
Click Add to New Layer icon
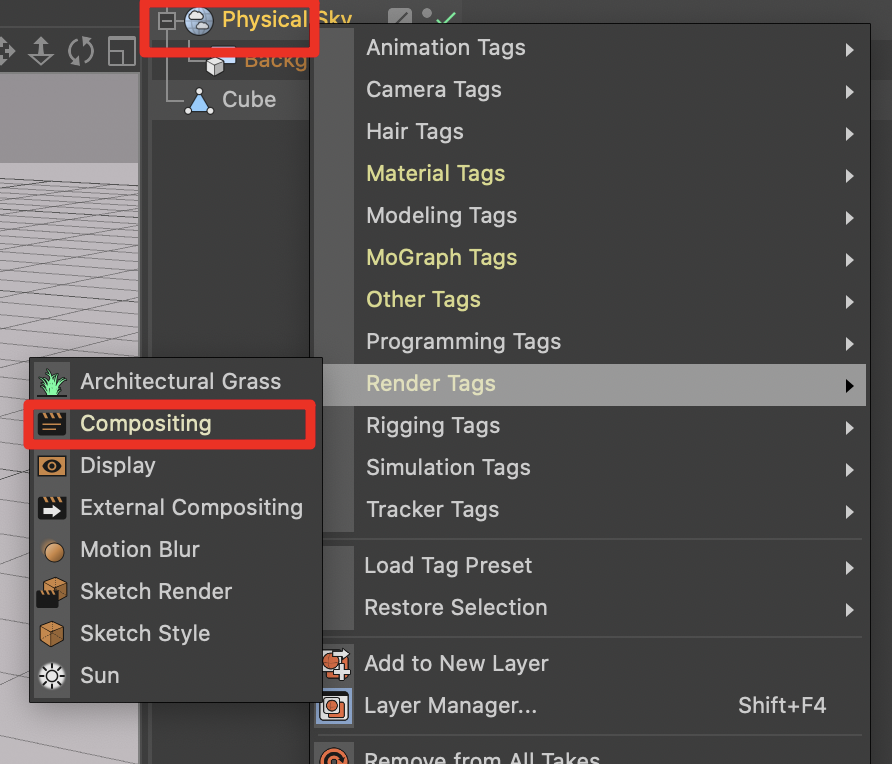point(336,664)
